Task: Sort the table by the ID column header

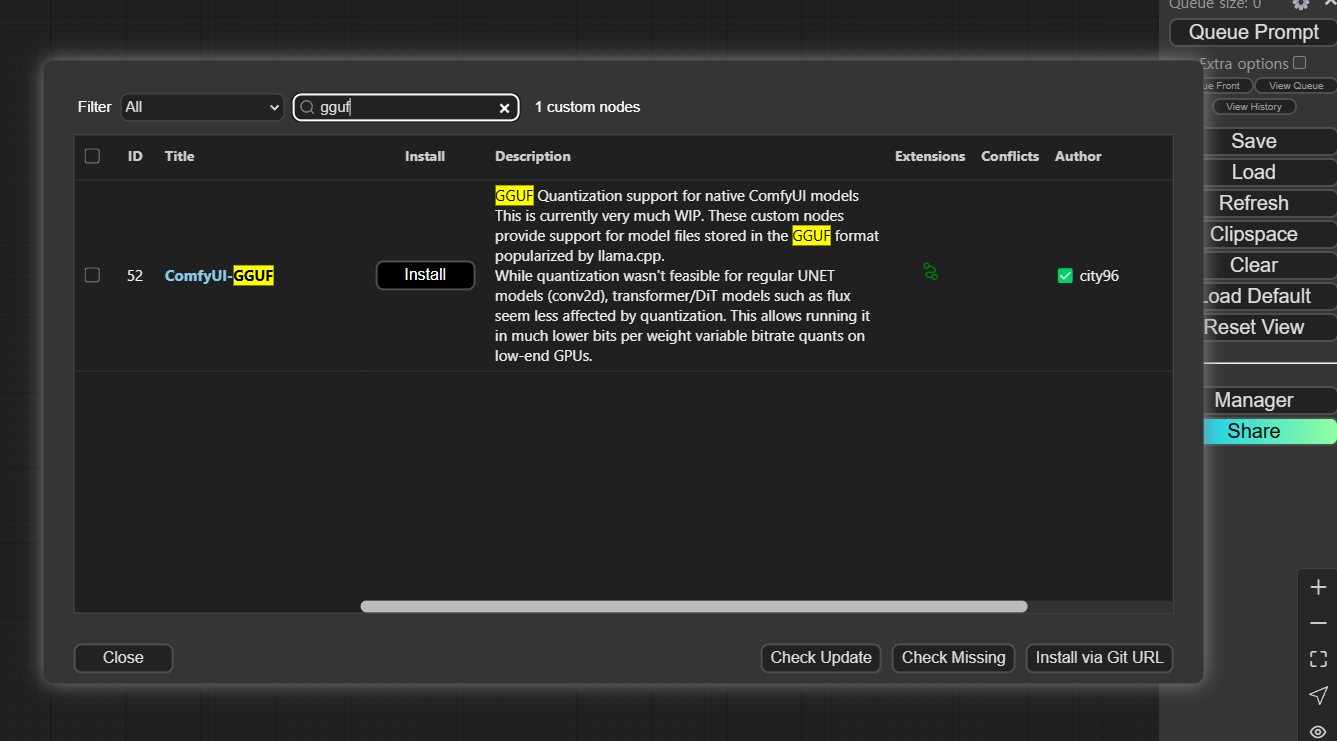Action: pos(135,156)
